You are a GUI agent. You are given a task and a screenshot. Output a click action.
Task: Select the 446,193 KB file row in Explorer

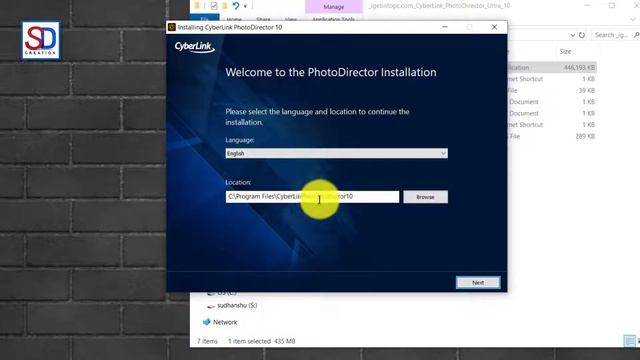(x=552, y=67)
